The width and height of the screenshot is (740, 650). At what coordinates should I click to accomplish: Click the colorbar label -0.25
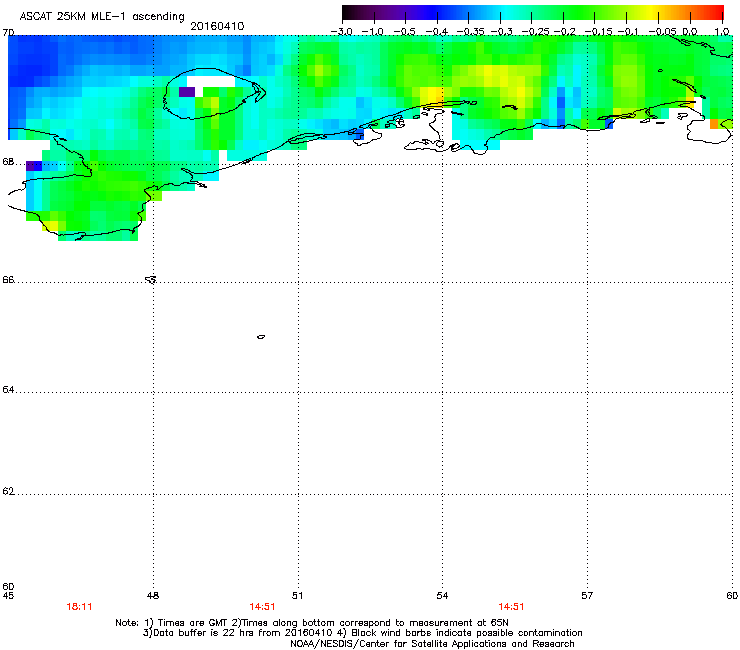pos(535,32)
